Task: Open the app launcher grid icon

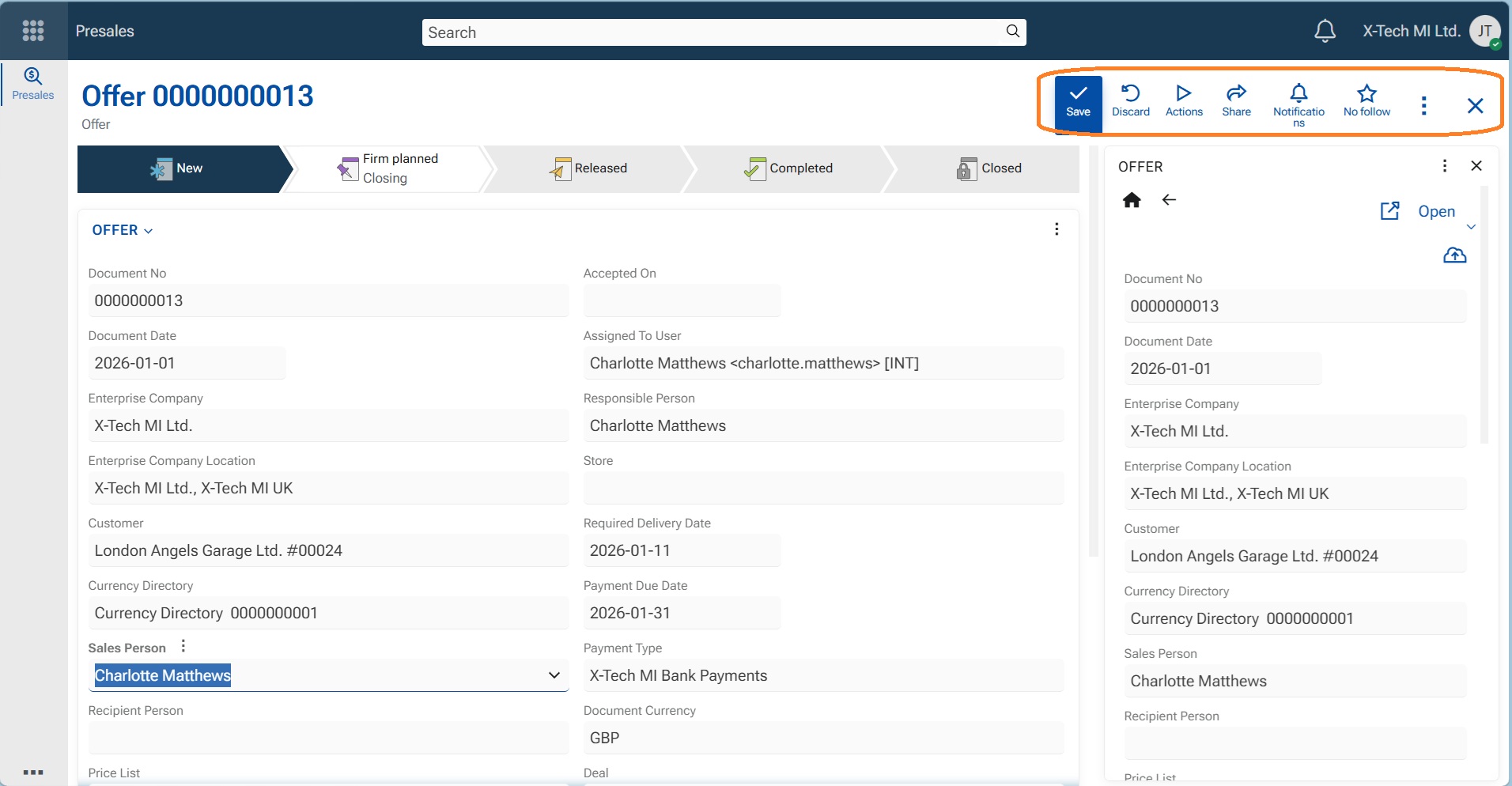Action: pos(33,31)
